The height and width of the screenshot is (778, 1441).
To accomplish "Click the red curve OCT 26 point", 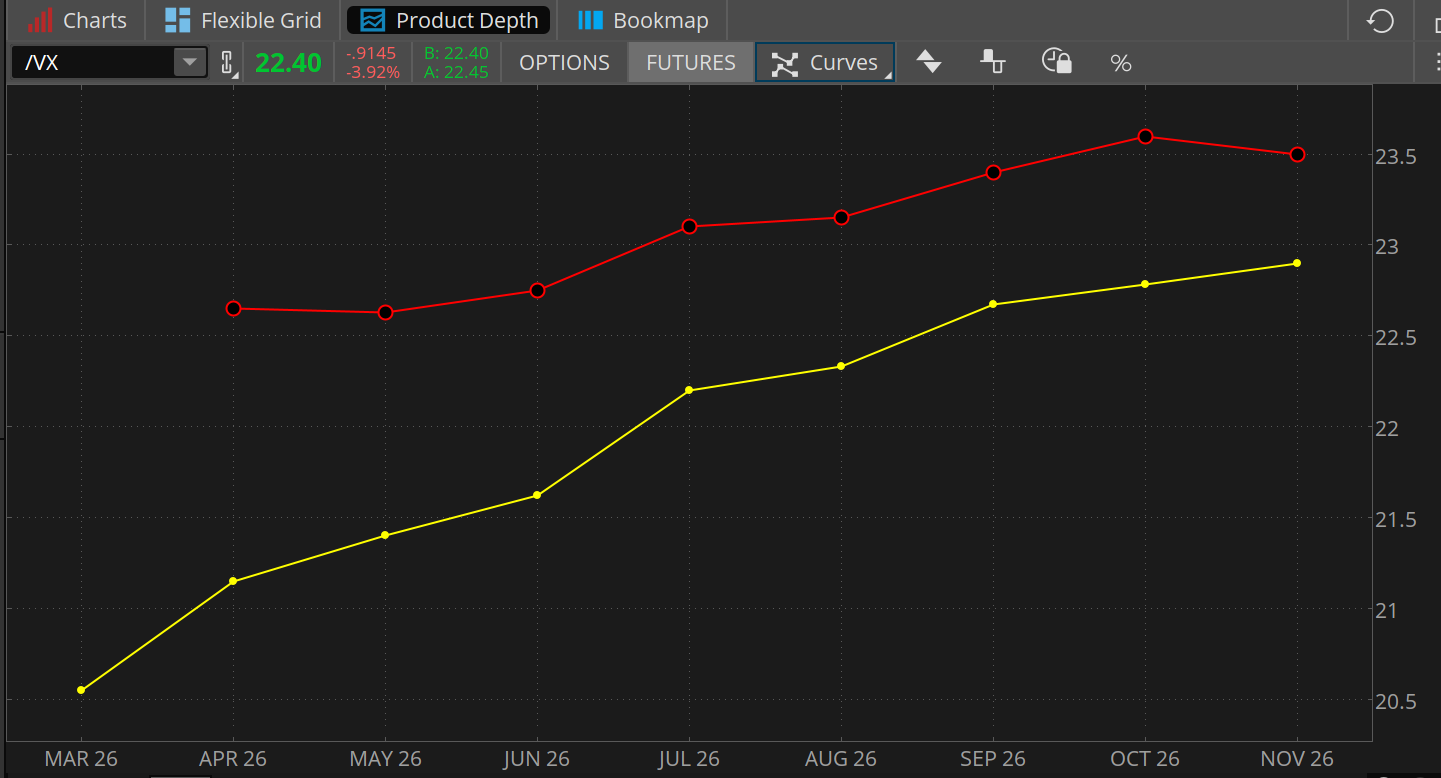I will 1145,137.
